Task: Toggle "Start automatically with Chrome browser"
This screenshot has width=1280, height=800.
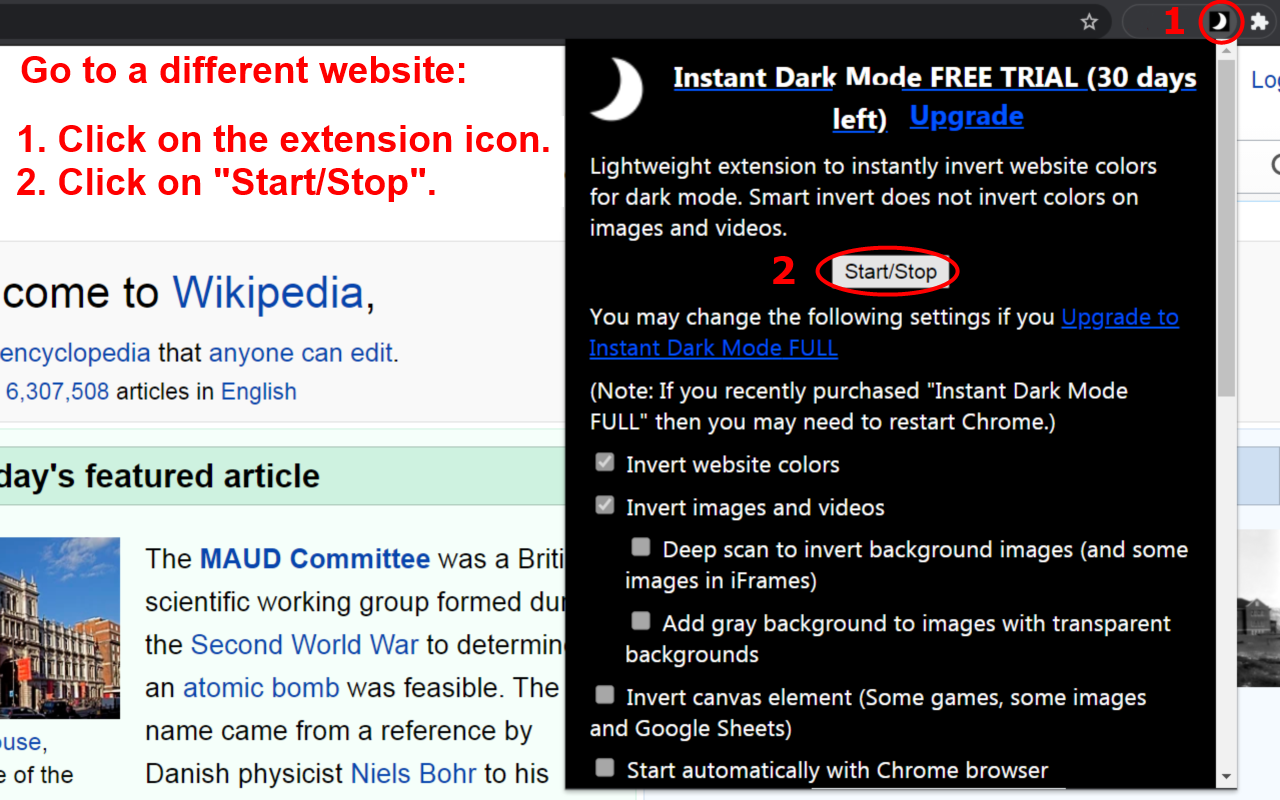Action: click(x=605, y=767)
